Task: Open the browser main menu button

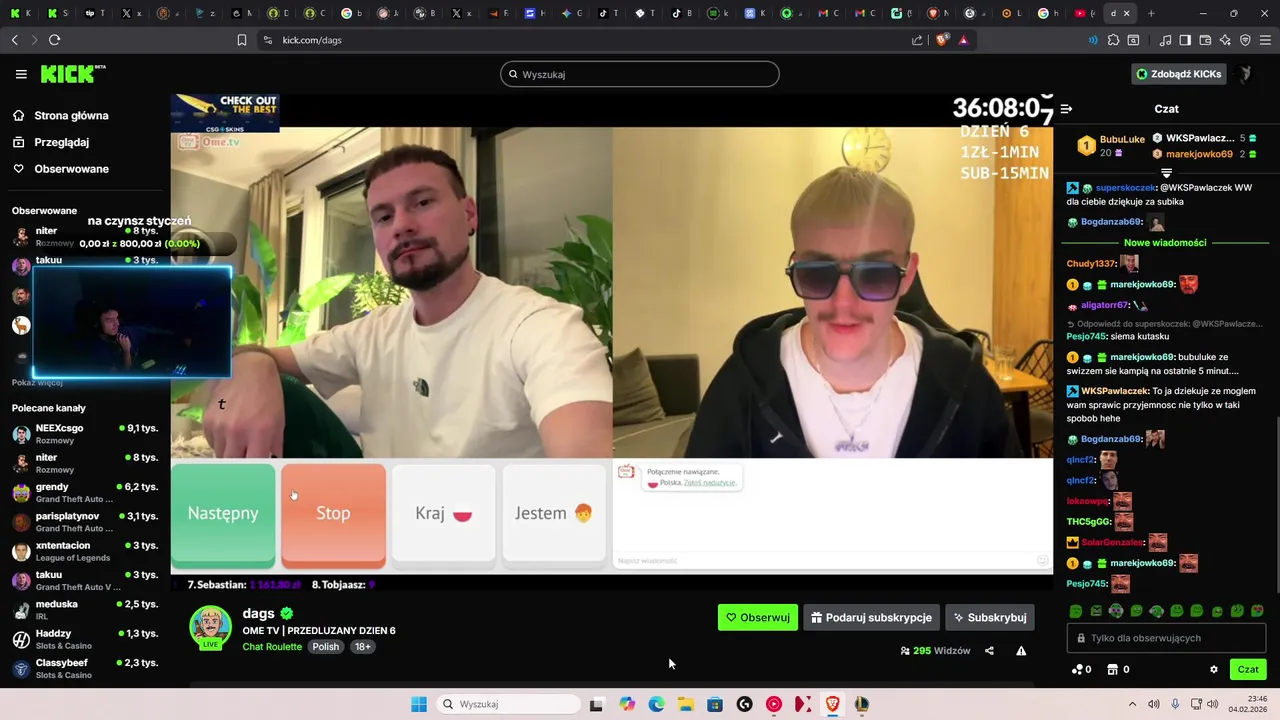Action: coord(1265,40)
